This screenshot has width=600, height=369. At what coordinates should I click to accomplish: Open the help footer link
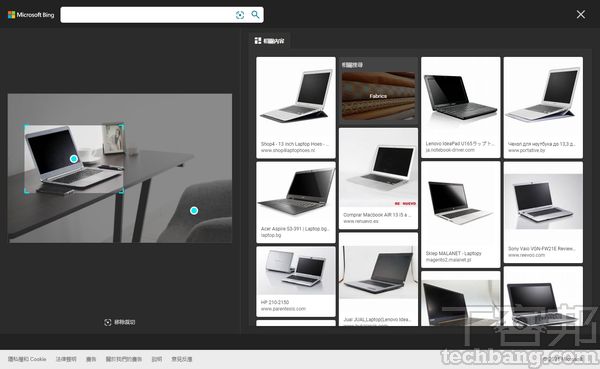157,359
